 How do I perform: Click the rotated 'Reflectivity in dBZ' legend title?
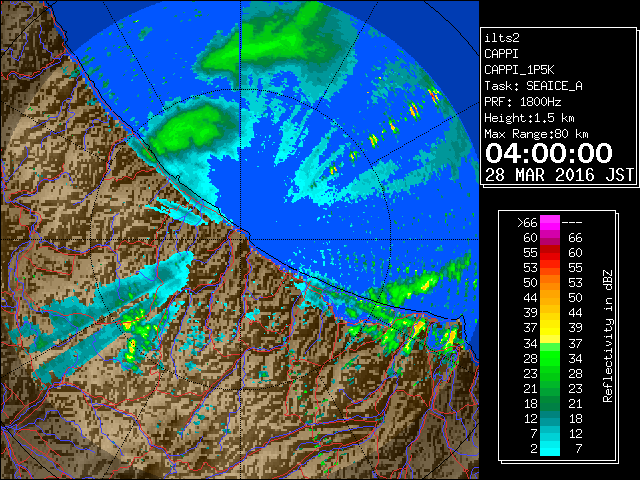(x=607, y=336)
